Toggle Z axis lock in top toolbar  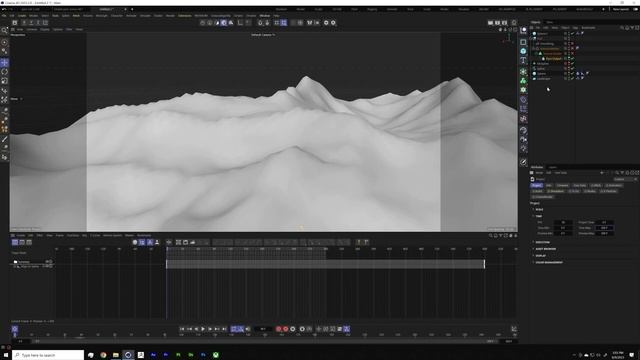(x=38, y=23)
